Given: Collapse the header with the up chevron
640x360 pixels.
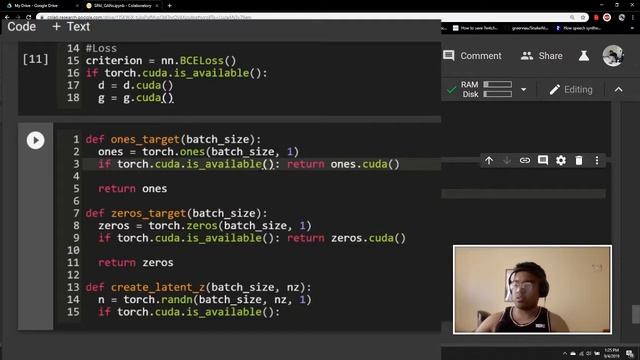Looking at the screenshot, I should (x=619, y=89).
